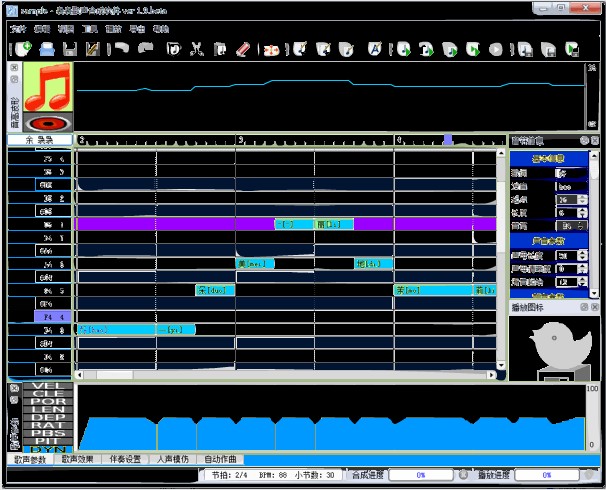Collapse the second blue section header in note info
The height and width of the screenshot is (490, 606).
(549, 241)
